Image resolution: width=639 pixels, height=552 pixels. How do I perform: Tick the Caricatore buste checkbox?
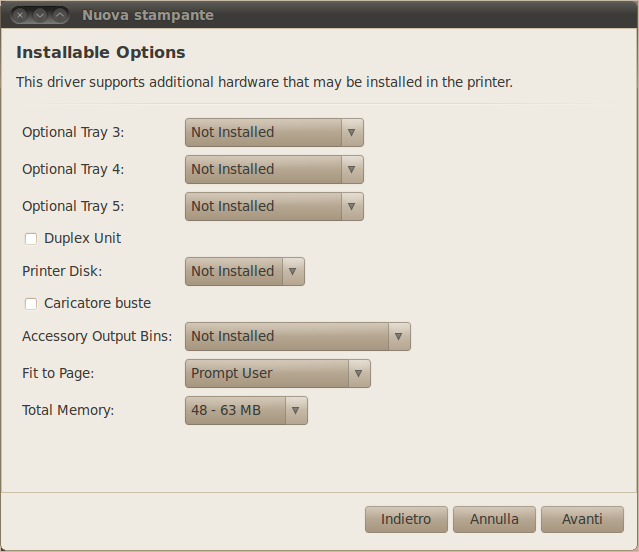coord(31,303)
